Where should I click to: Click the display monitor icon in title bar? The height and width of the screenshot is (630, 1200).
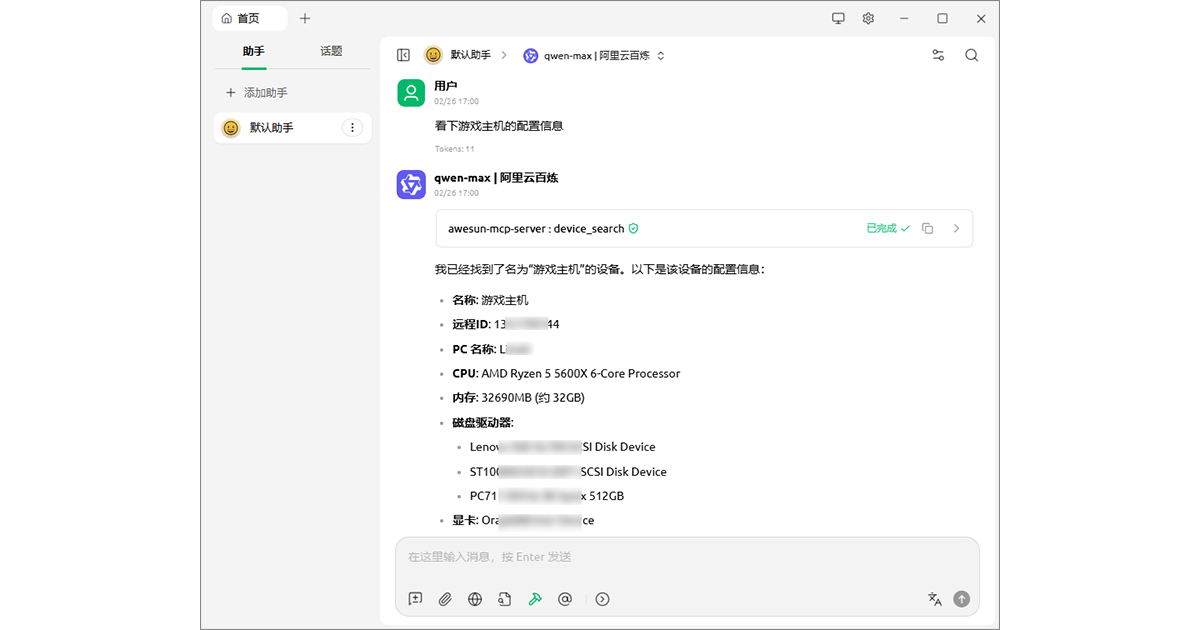(838, 18)
